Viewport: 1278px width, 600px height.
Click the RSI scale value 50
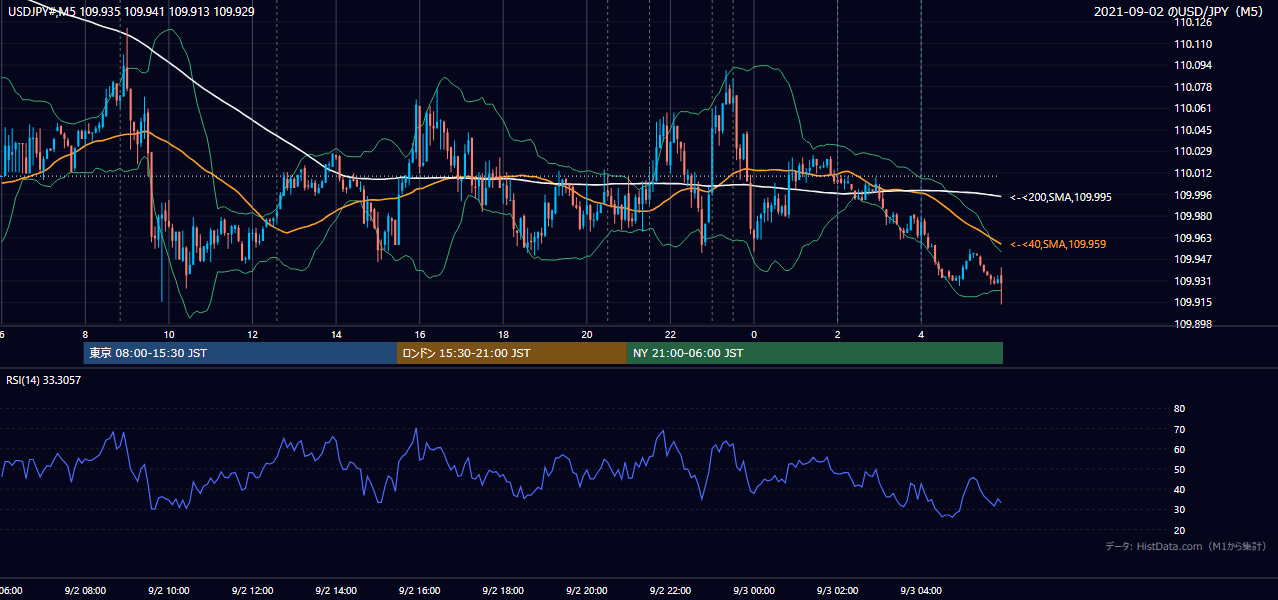[1179, 469]
